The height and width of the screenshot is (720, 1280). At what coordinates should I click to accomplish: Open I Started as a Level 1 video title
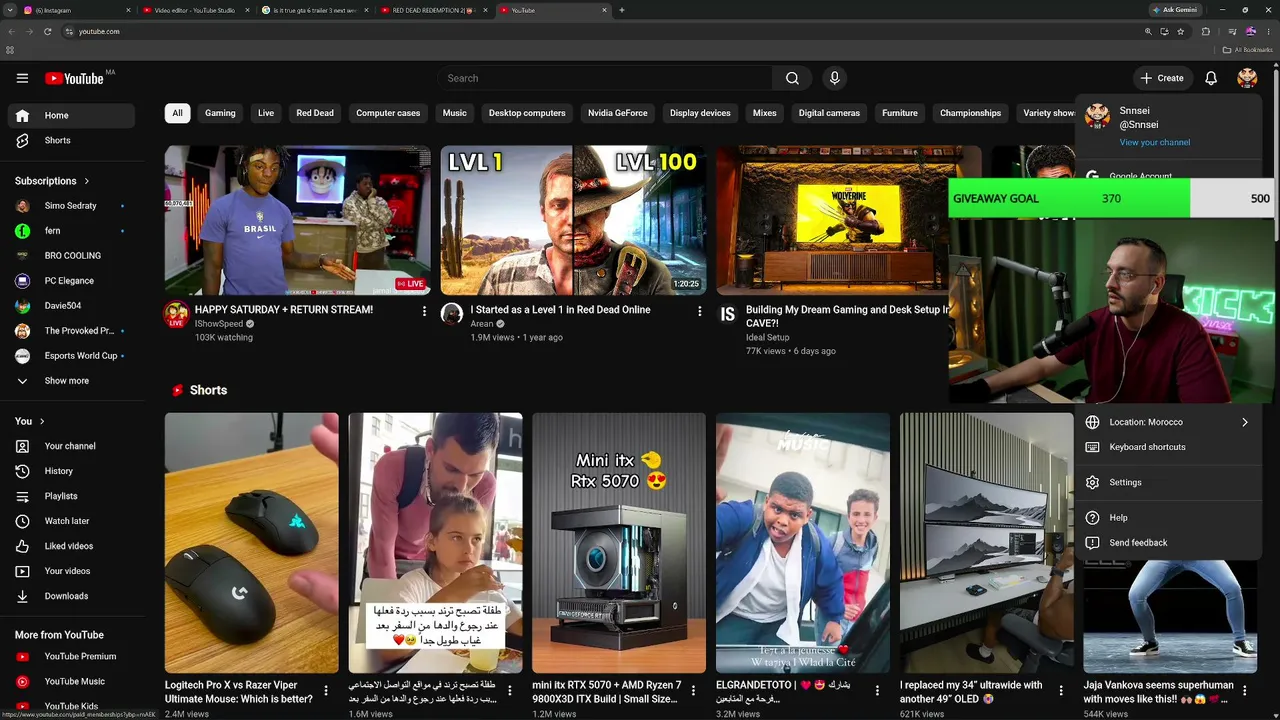pos(561,310)
